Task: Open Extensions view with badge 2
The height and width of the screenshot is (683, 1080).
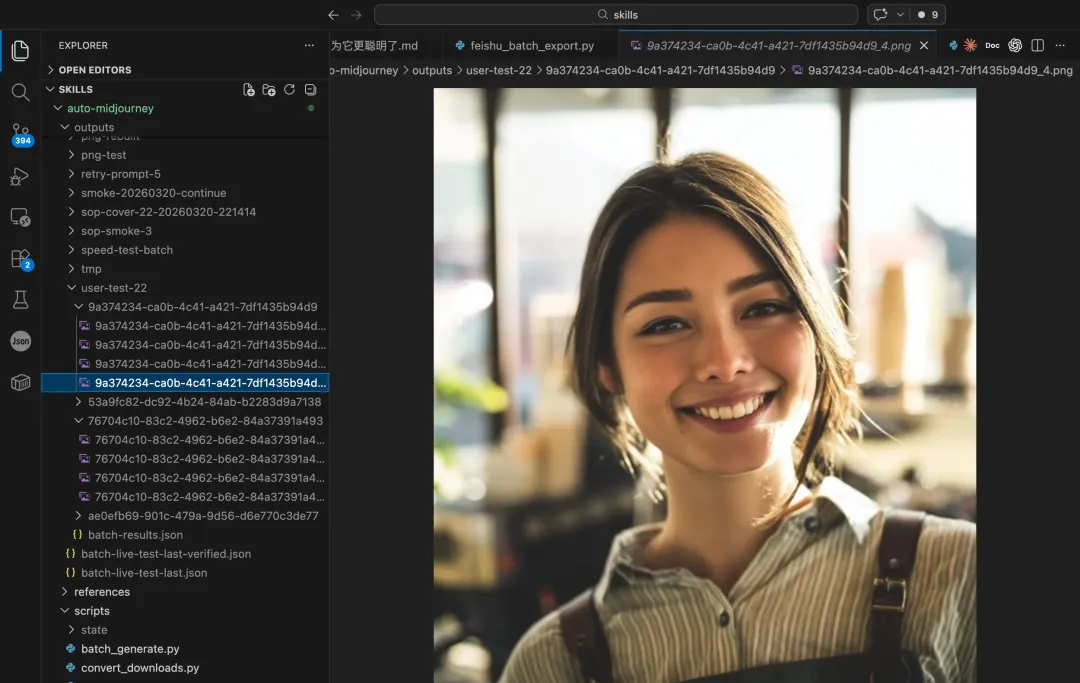Action: (x=21, y=259)
